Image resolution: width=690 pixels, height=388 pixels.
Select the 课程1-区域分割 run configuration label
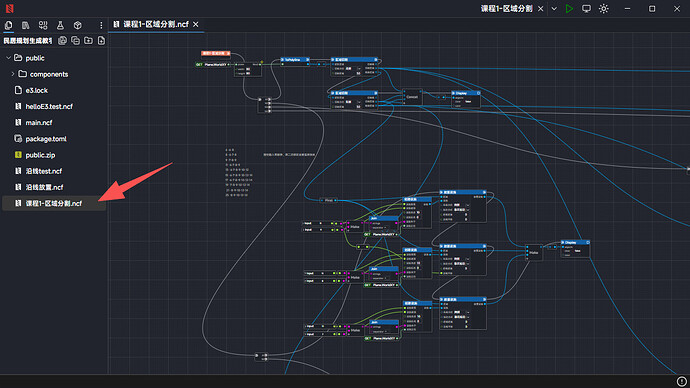(506, 8)
